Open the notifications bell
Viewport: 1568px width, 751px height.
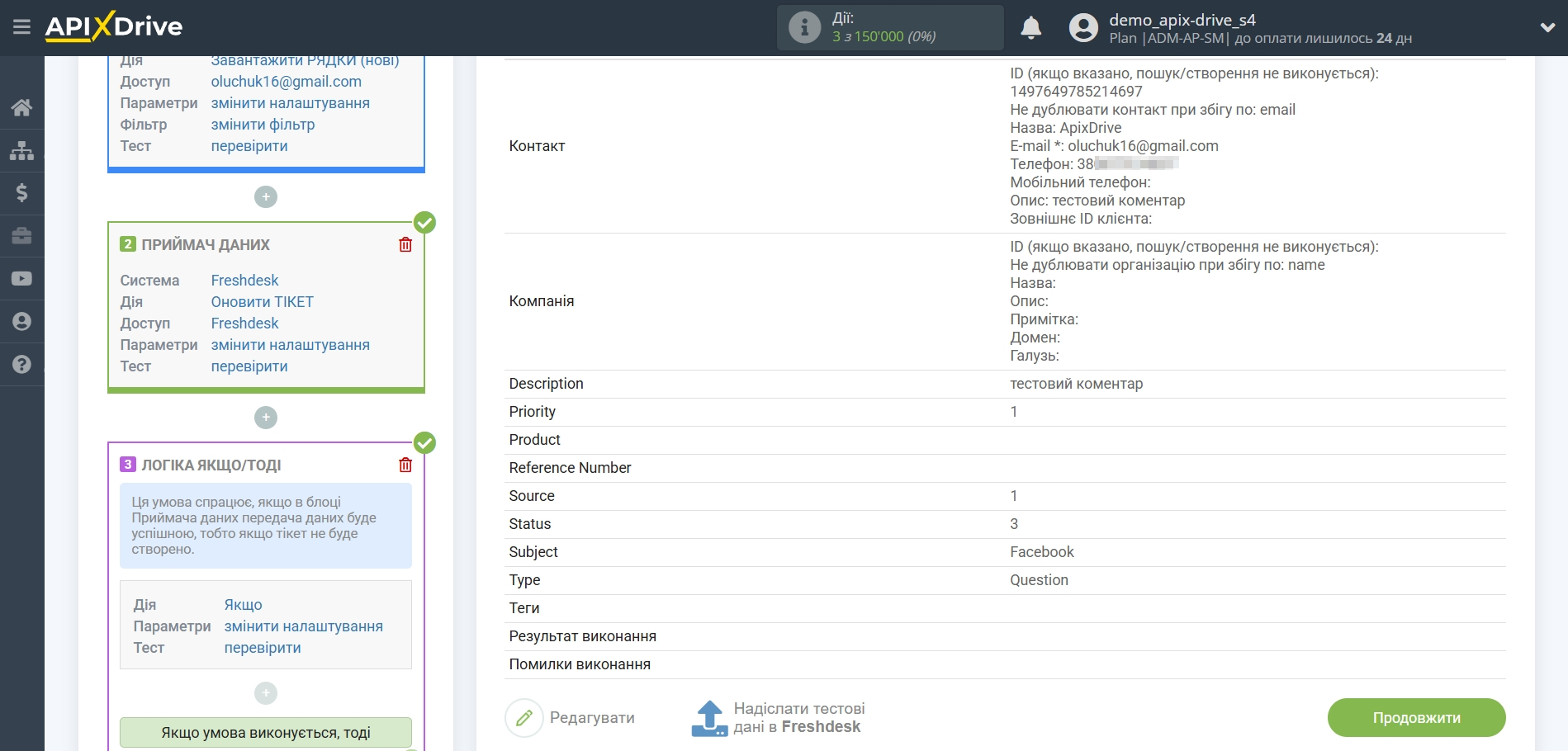(x=1030, y=27)
